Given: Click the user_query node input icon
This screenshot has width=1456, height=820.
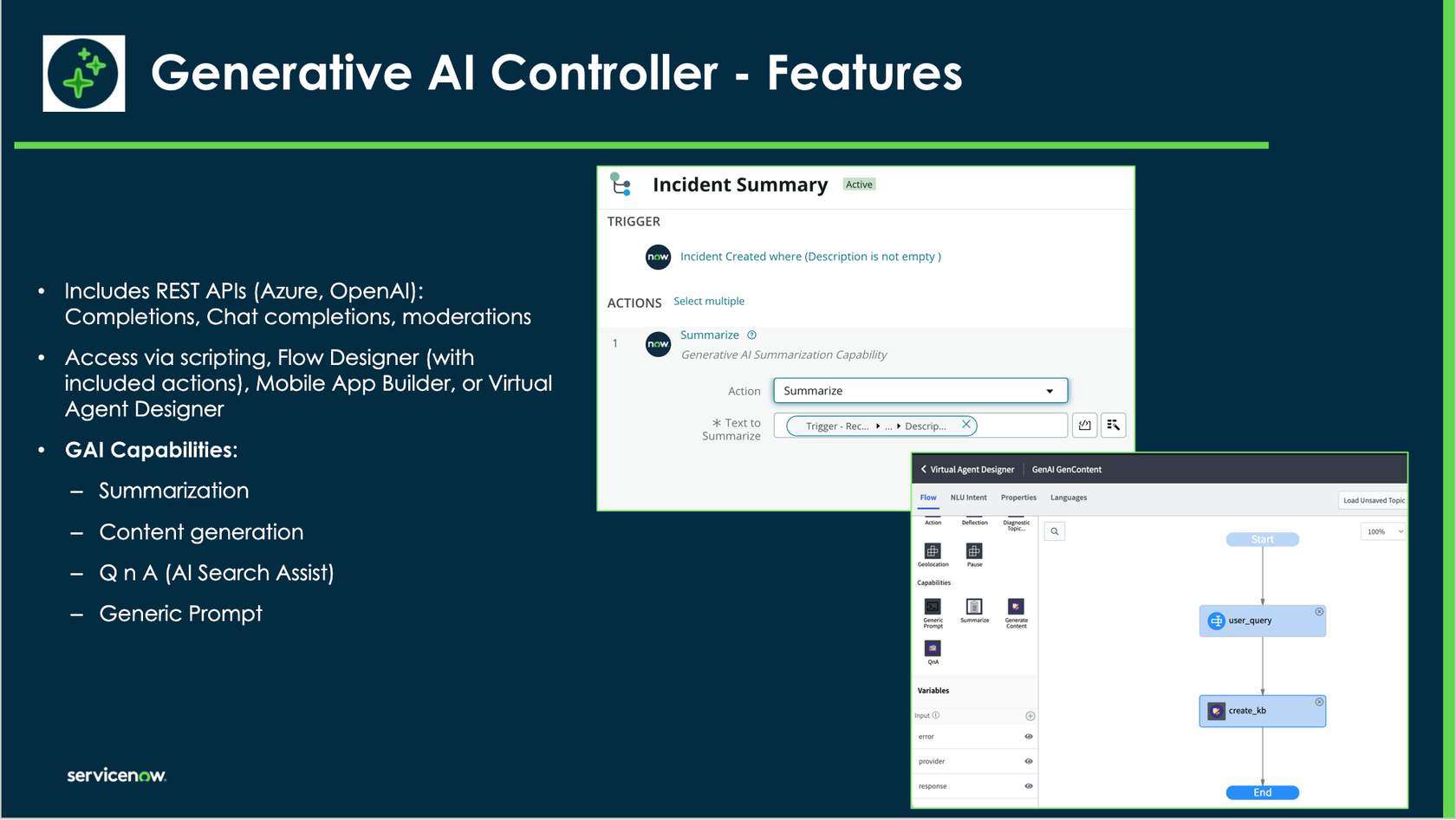Looking at the screenshot, I should [x=1217, y=621].
